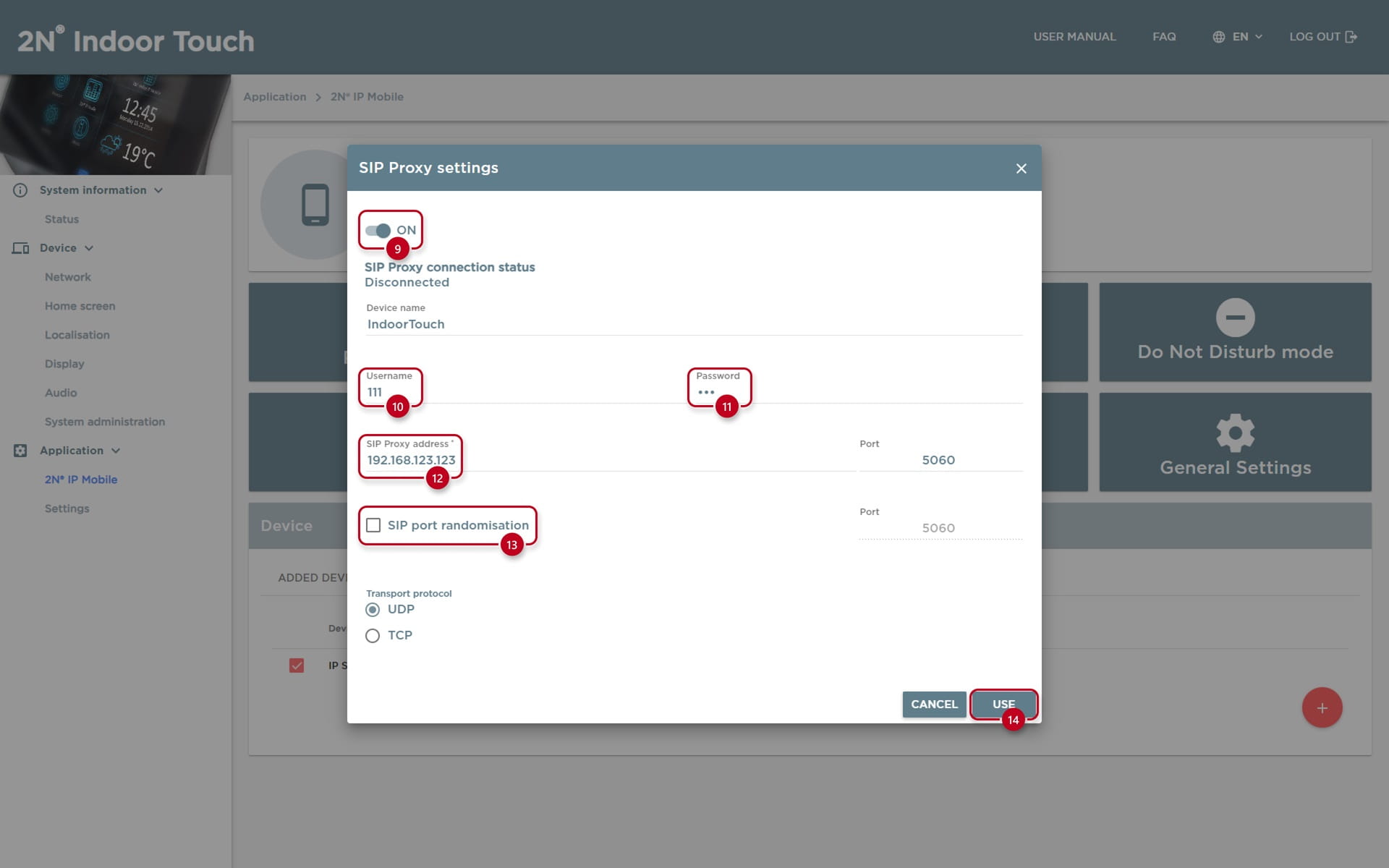Open the Application Settings page
Viewport: 1389px width, 868px height.
pyautogui.click(x=67, y=509)
